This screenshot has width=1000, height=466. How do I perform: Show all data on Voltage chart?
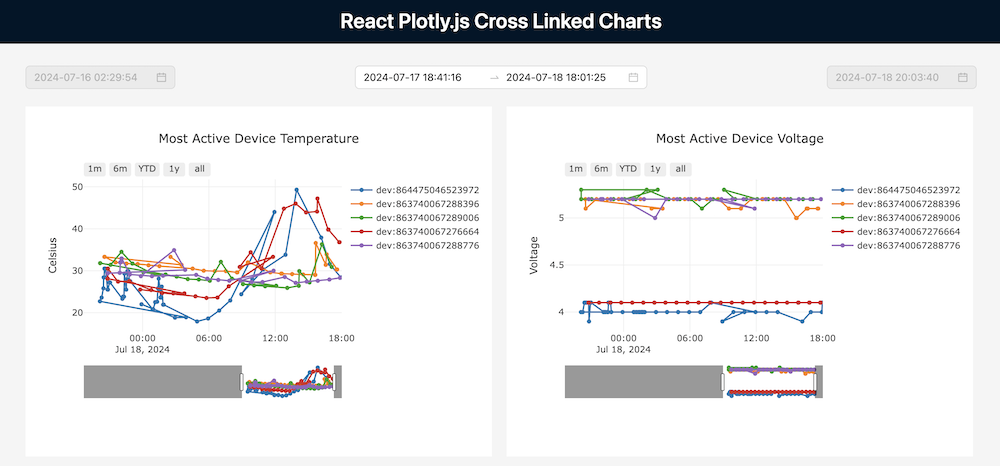pyautogui.click(x=680, y=169)
